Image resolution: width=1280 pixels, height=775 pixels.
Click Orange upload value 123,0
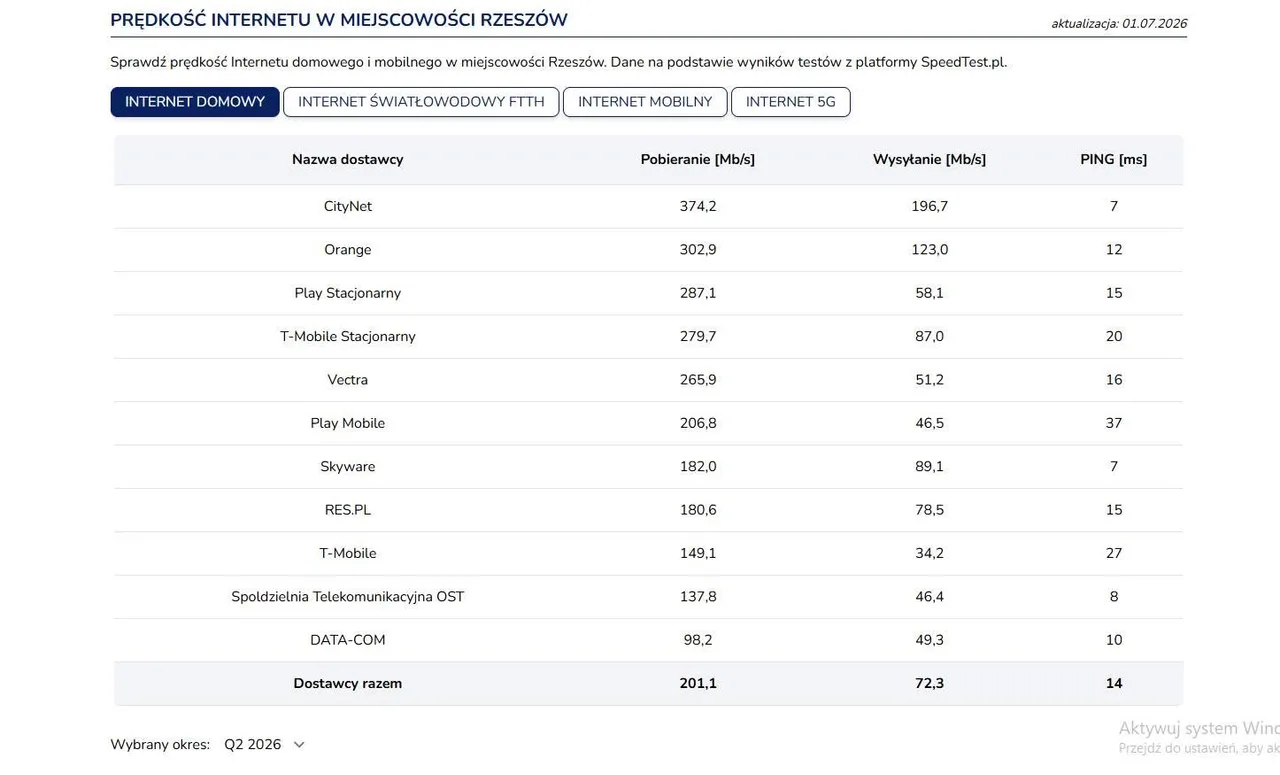930,250
